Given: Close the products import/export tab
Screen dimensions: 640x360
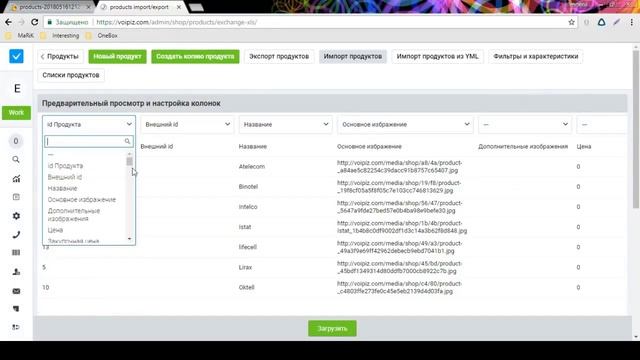Looking at the screenshot, I should point(179,7).
